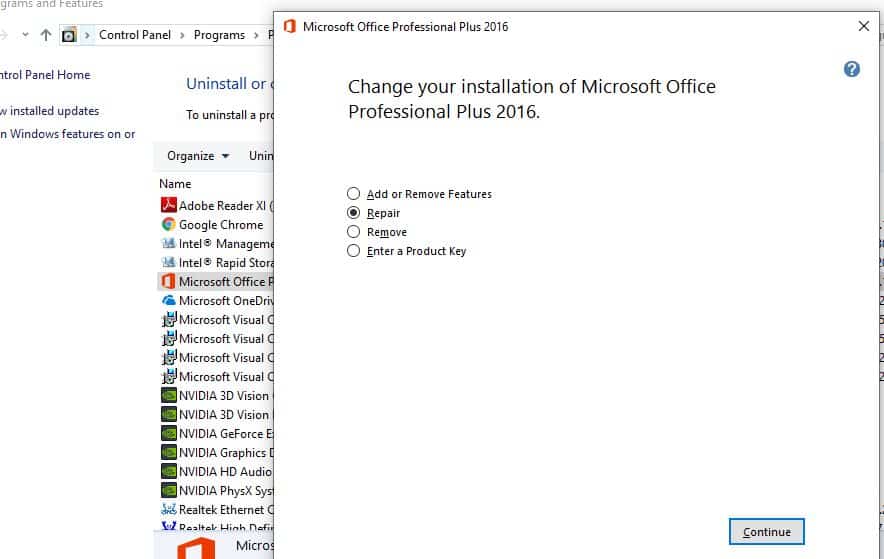Click the Continue button
Viewport: 884px width, 559px height.
[766, 531]
